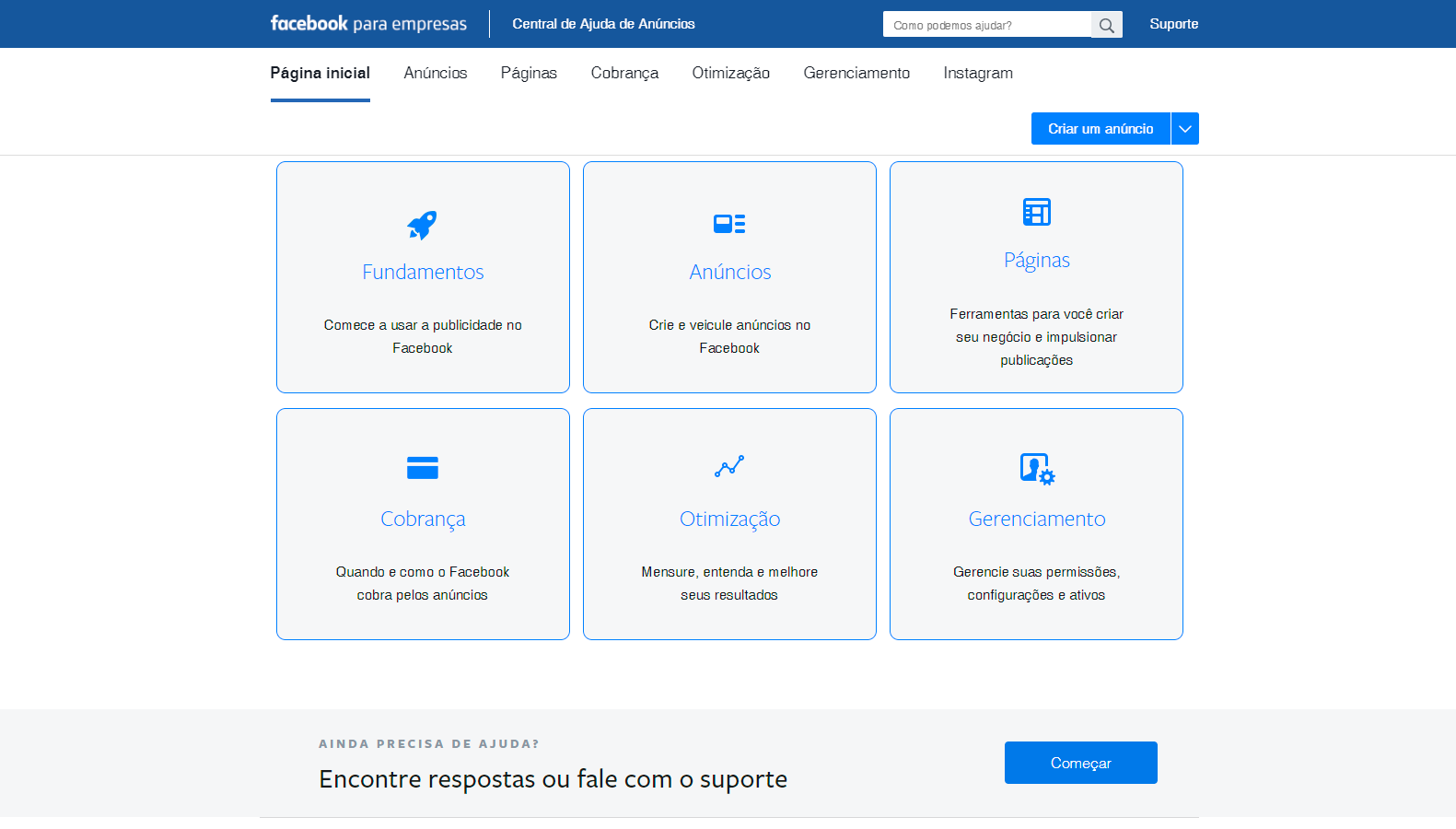This screenshot has height=829, width=1456.
Task: Open the Otimização navigation tab
Action: coord(731,73)
